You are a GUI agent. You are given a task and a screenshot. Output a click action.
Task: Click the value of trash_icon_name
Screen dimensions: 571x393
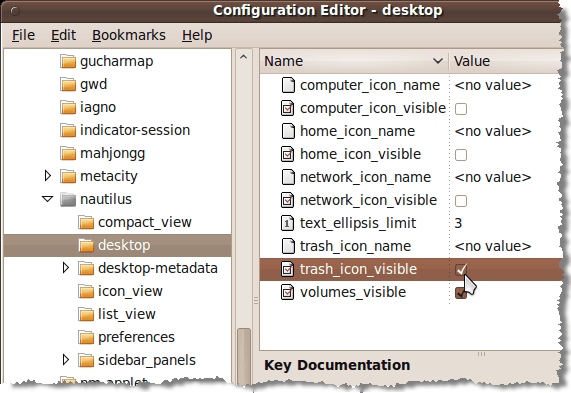(x=493, y=246)
